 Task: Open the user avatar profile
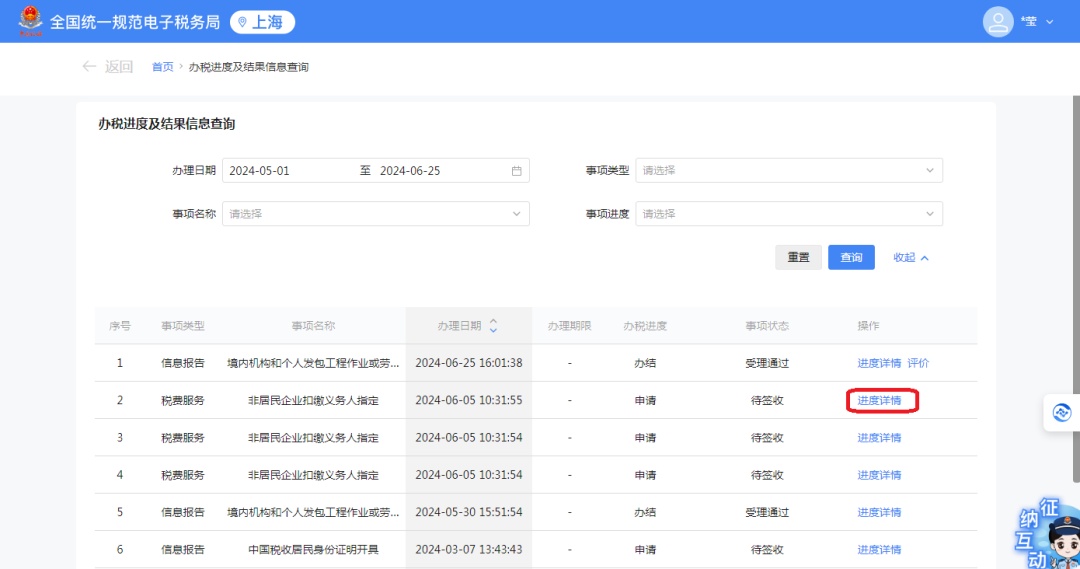coord(997,21)
